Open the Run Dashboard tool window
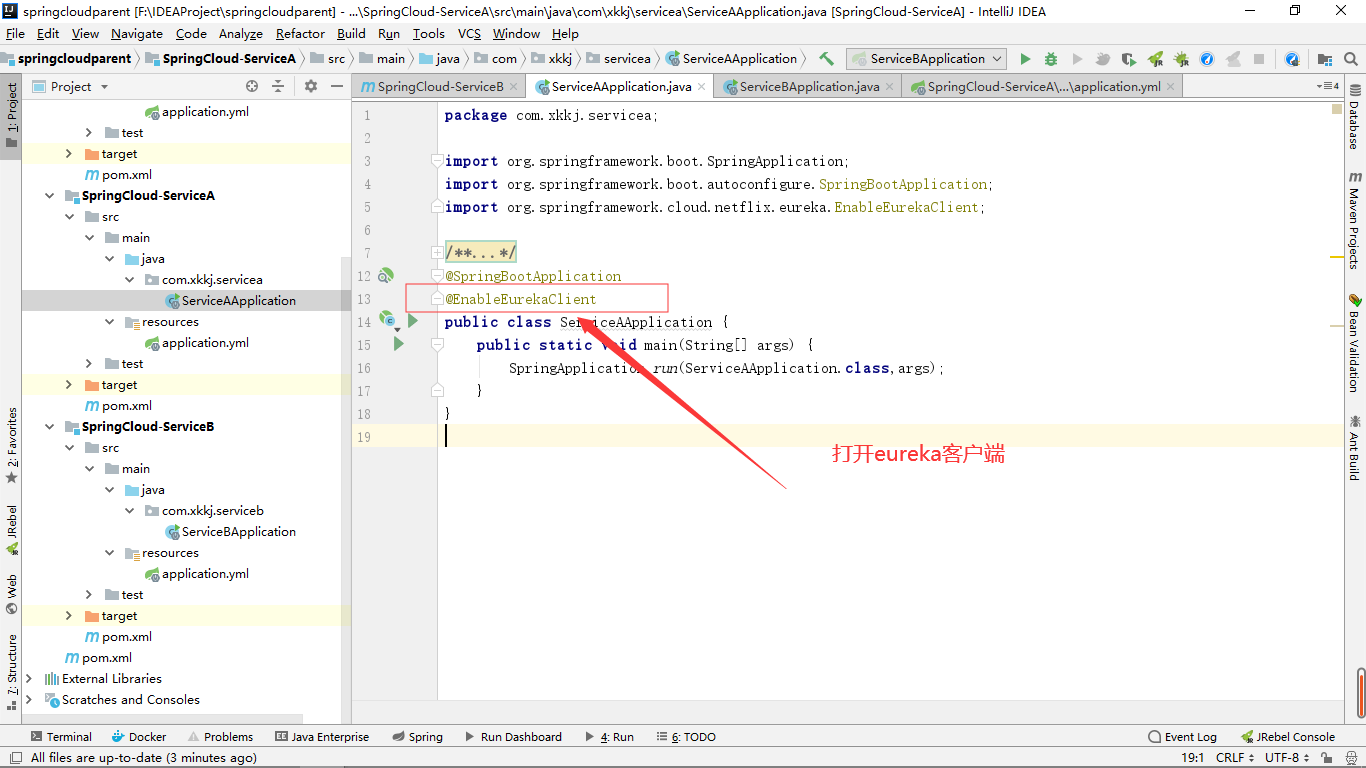Image resolution: width=1366 pixels, height=768 pixels. (512, 737)
